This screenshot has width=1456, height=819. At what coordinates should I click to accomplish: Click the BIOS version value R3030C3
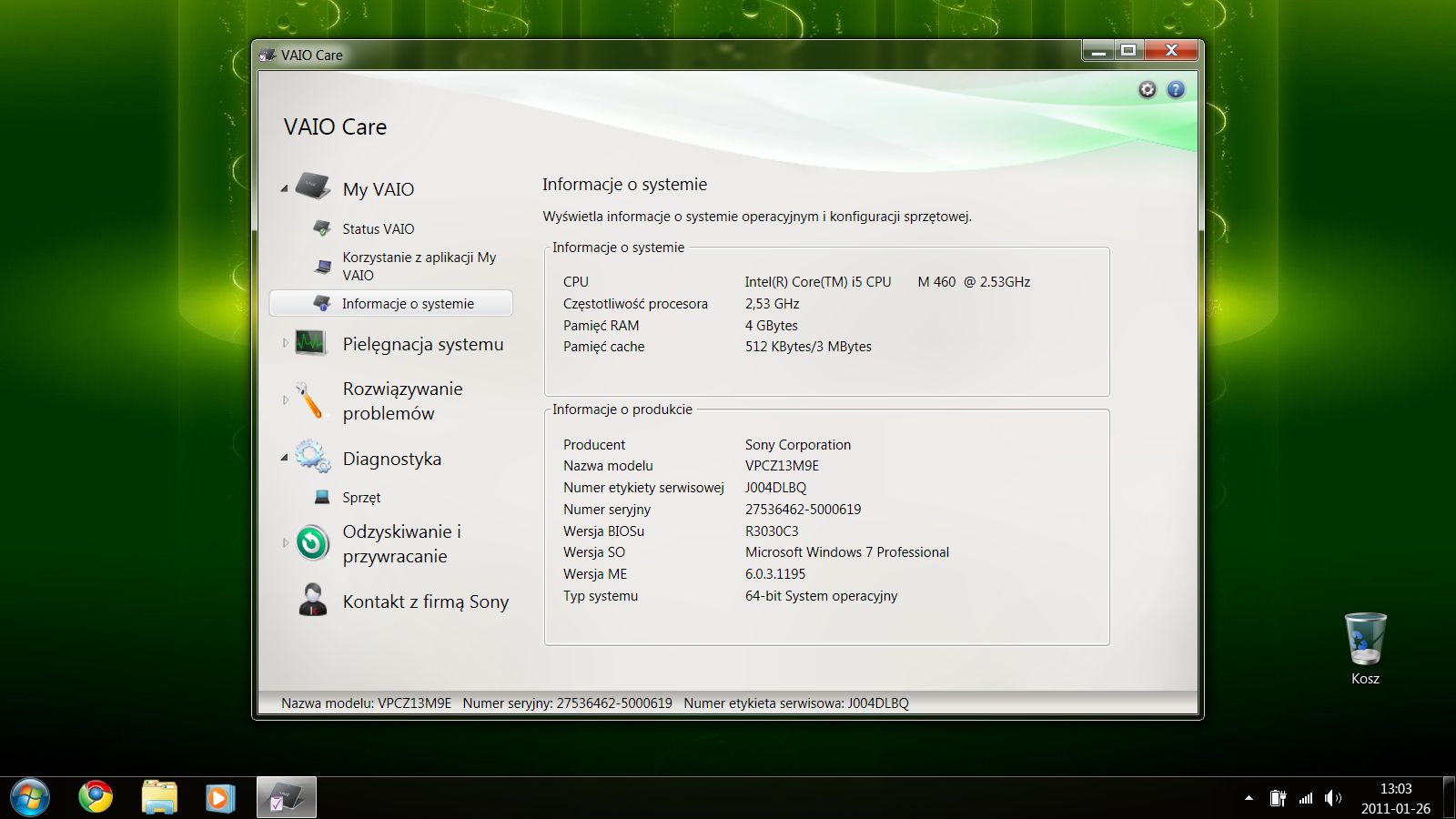click(772, 531)
